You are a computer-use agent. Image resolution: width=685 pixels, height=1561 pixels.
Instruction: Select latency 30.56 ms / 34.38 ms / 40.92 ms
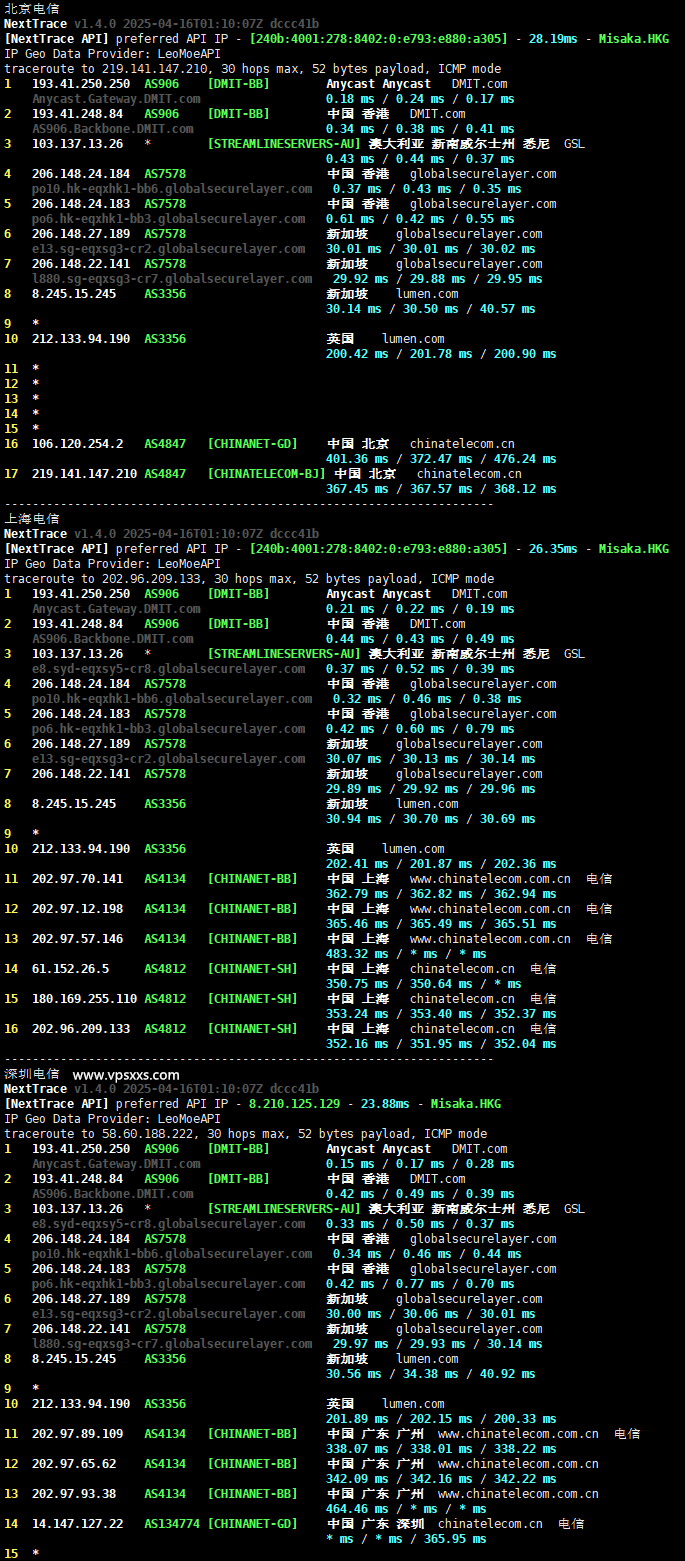pos(431,1374)
